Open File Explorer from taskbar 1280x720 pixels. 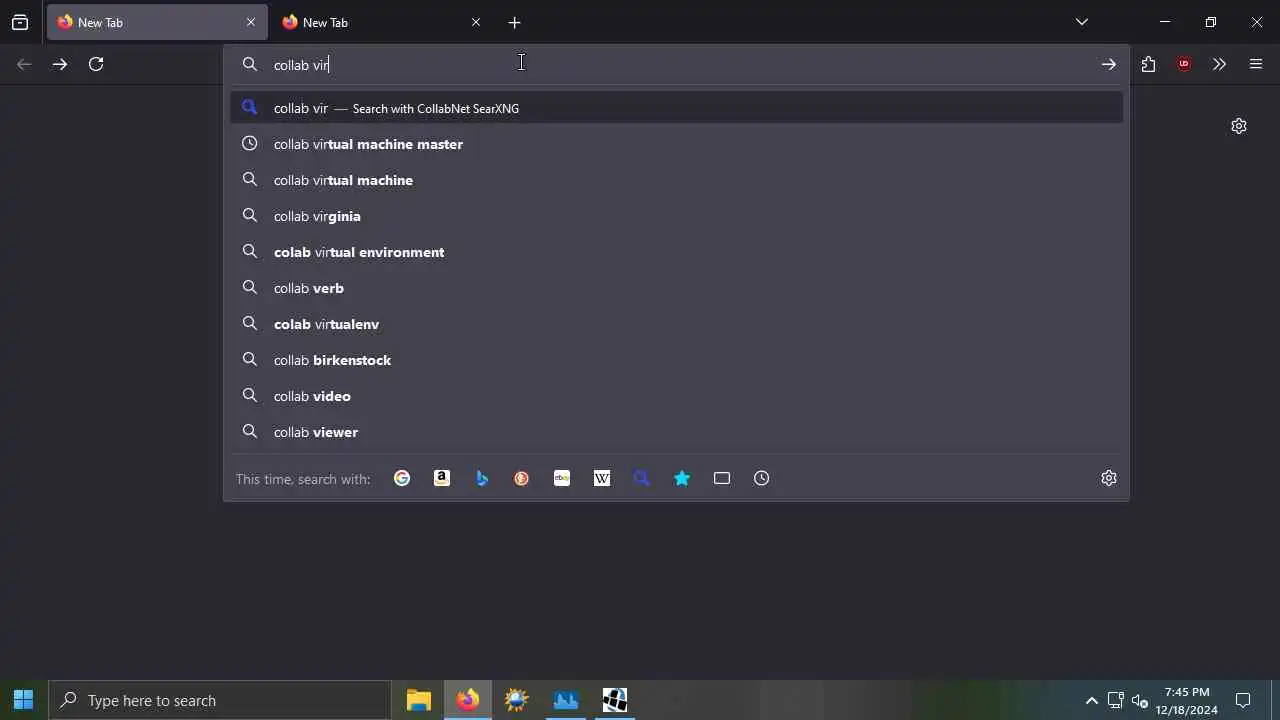click(x=419, y=700)
